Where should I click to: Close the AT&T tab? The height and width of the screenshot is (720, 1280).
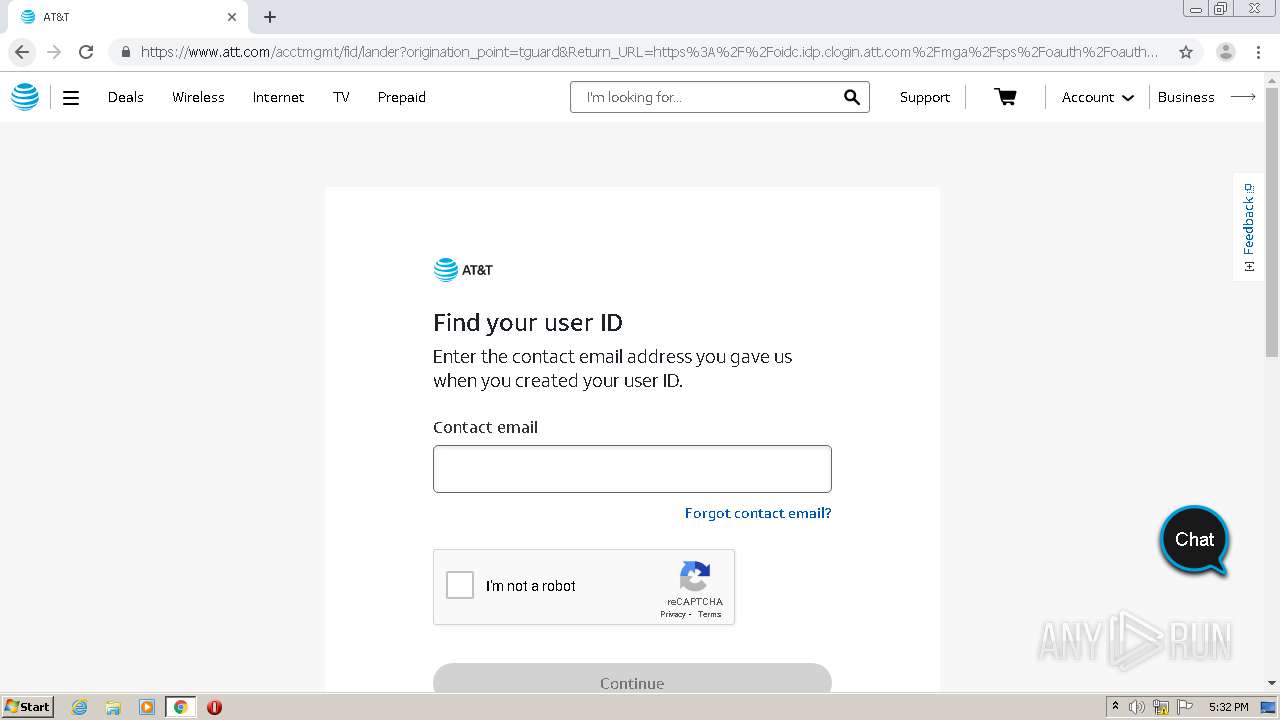(231, 17)
